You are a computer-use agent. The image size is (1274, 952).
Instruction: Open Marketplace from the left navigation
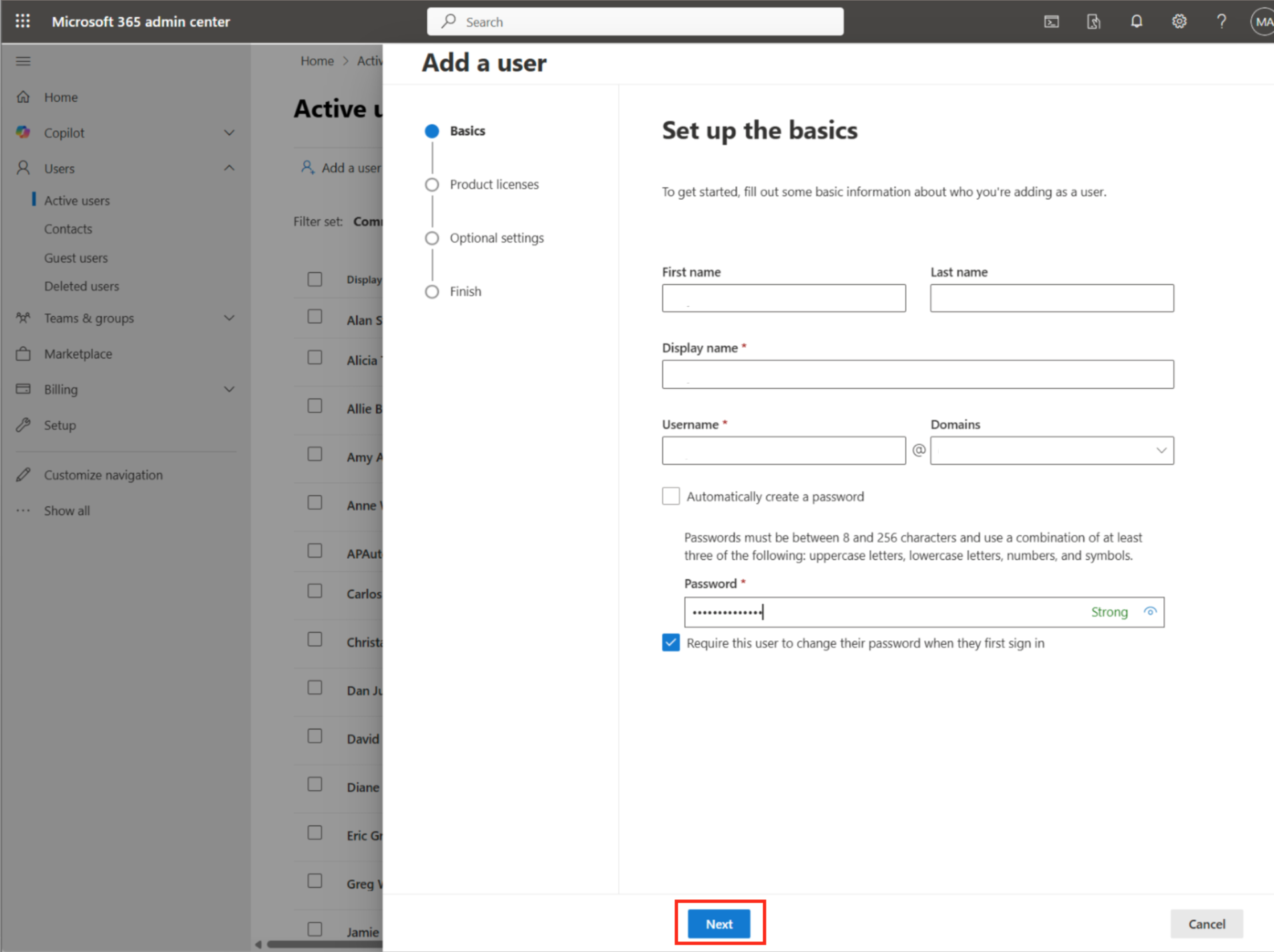(77, 354)
